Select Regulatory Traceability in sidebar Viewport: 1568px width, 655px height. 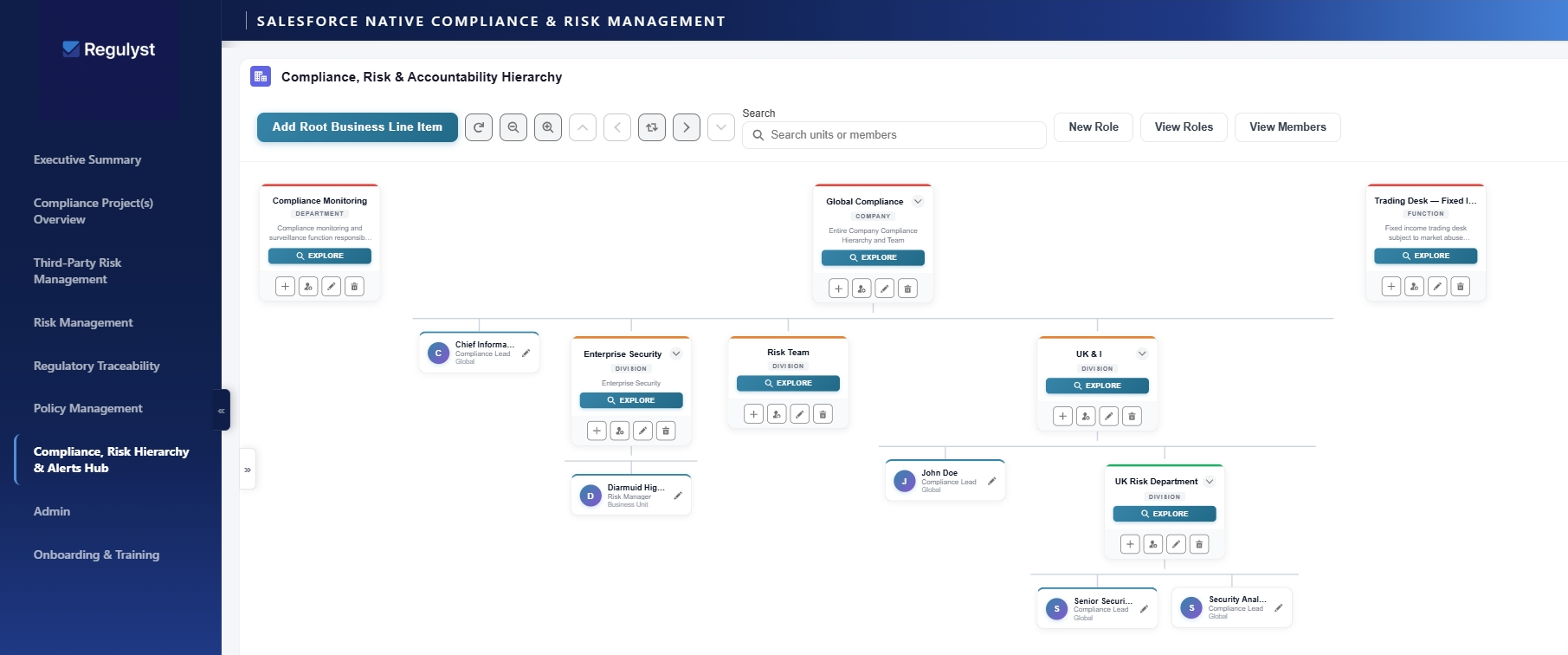click(97, 366)
